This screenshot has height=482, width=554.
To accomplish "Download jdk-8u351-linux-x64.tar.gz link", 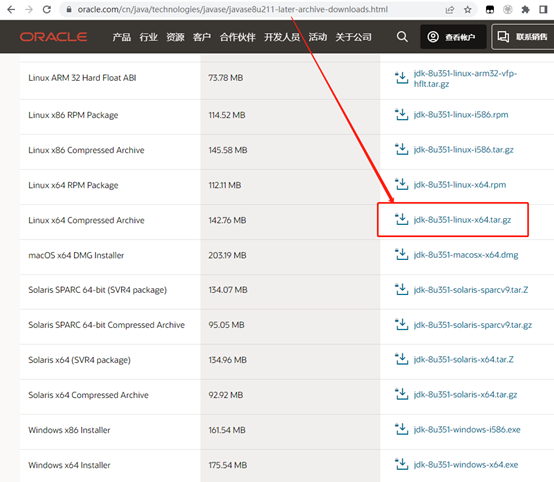I will [462, 220].
